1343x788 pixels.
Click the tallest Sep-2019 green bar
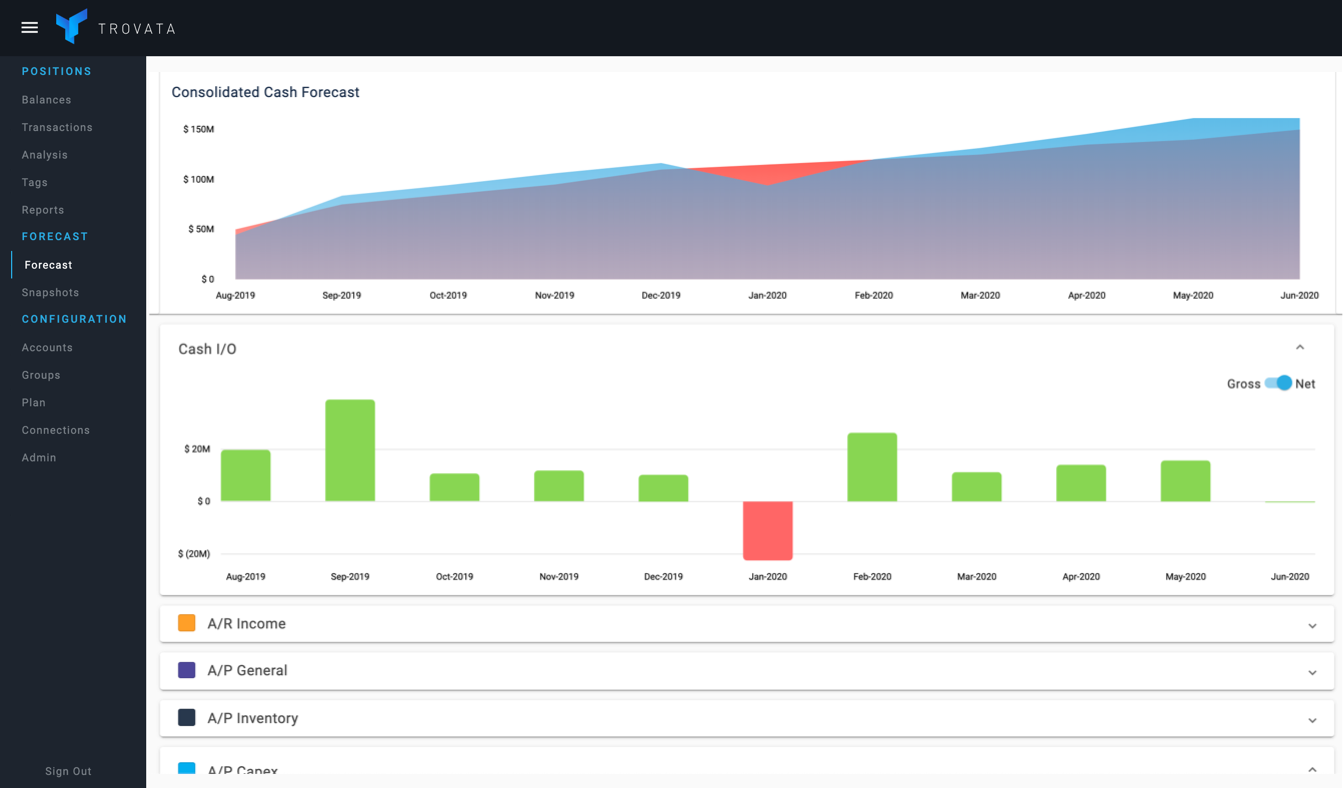pyautogui.click(x=350, y=450)
